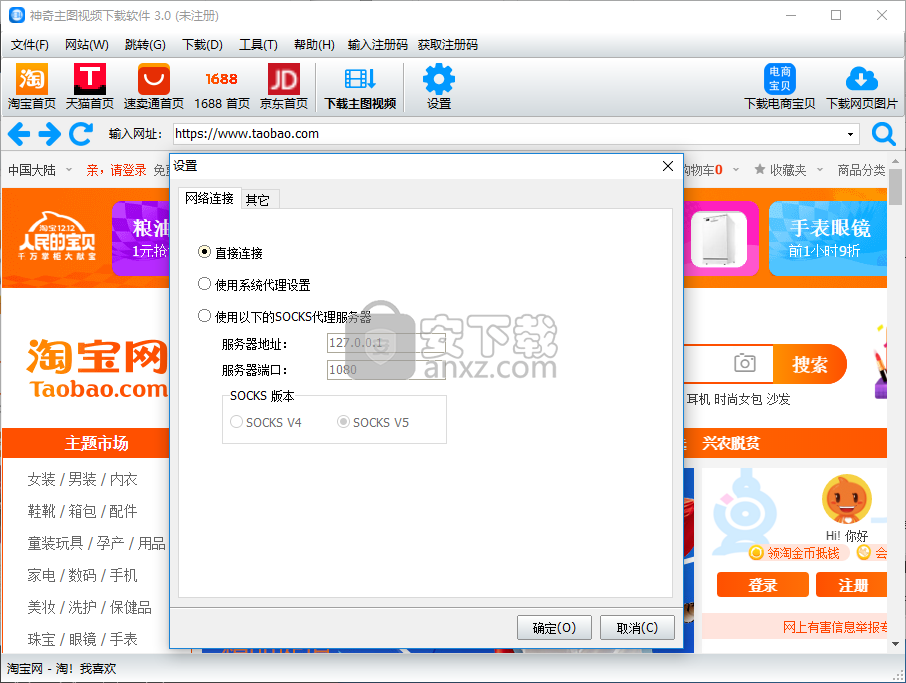
Task: Click the camera image search icon
Action: coord(745,363)
